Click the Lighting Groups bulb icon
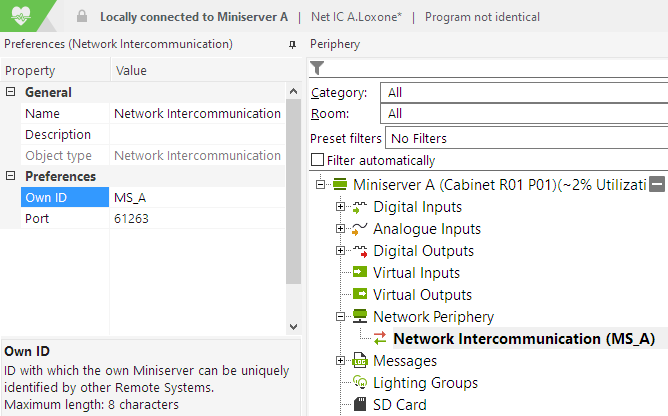668x416 pixels. [360, 382]
